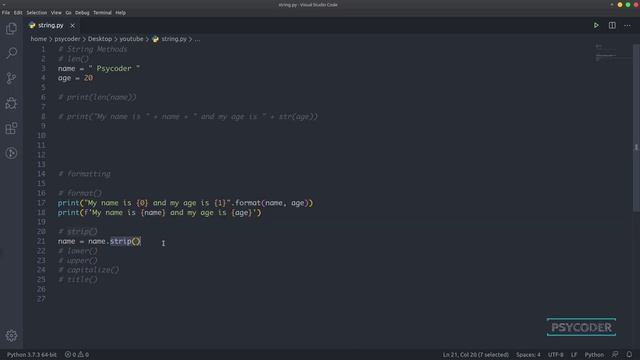
Task: Select Python 3.7.3 64-bit interpreter in status bar
Action: pos(31,355)
